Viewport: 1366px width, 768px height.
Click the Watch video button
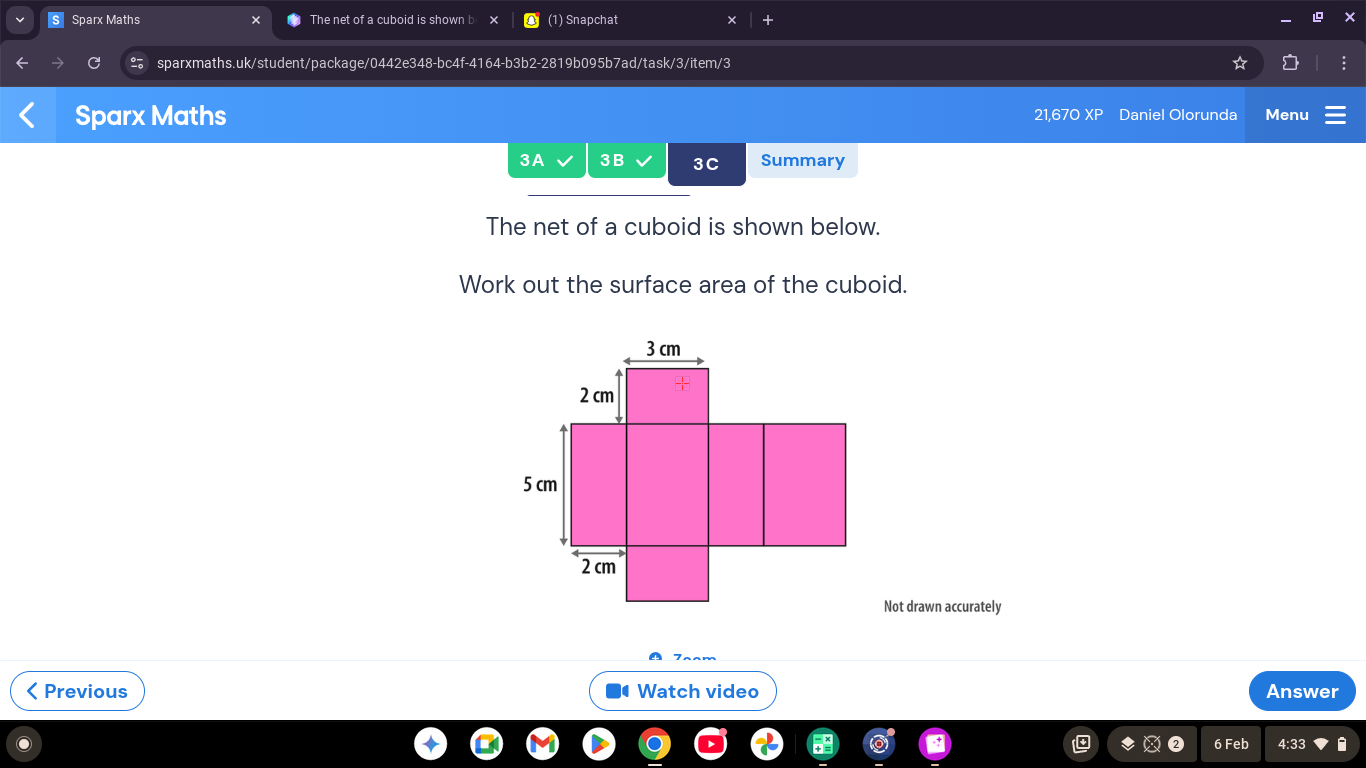[x=683, y=690]
